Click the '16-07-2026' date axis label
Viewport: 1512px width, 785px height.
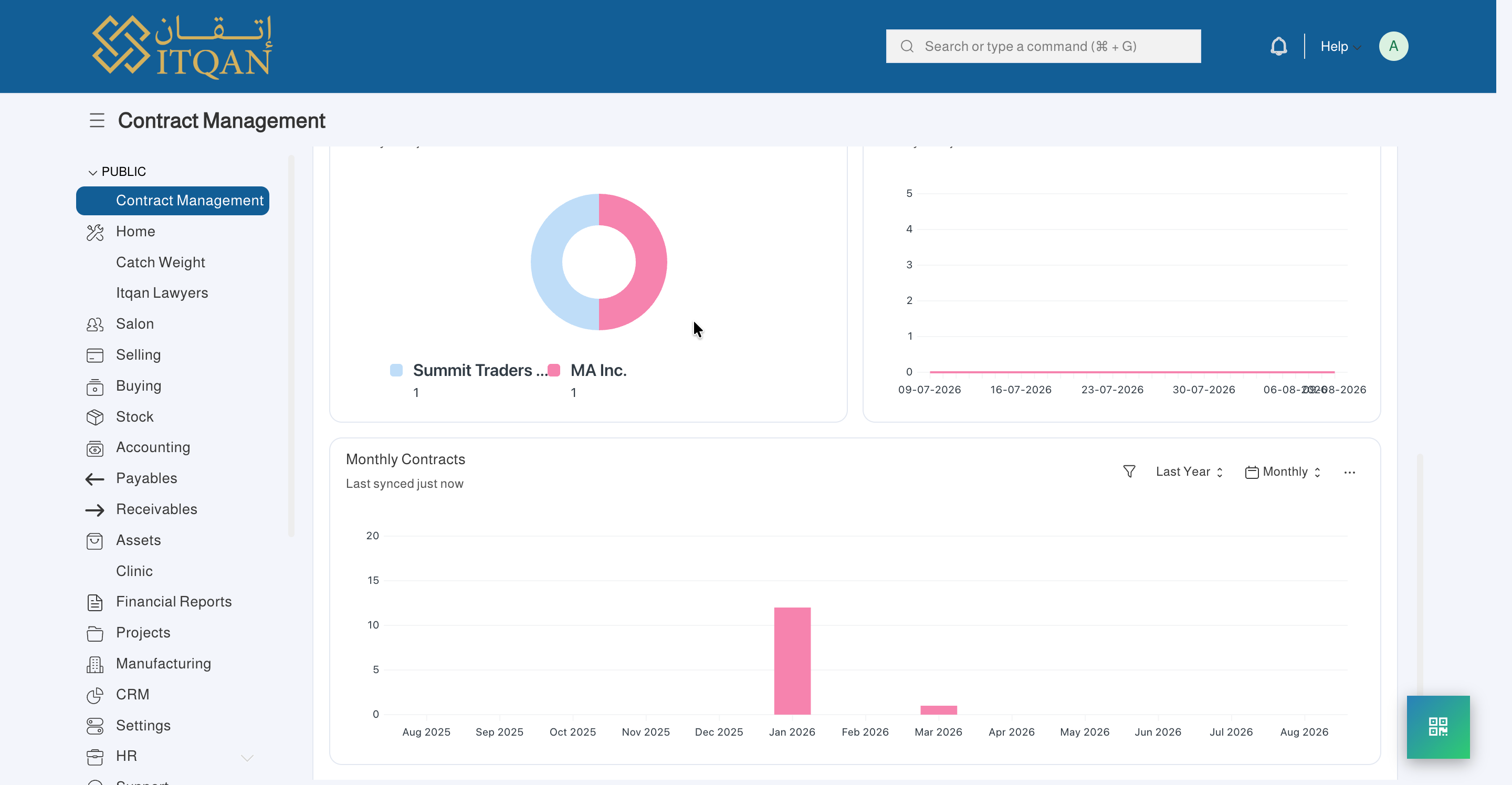click(1020, 390)
